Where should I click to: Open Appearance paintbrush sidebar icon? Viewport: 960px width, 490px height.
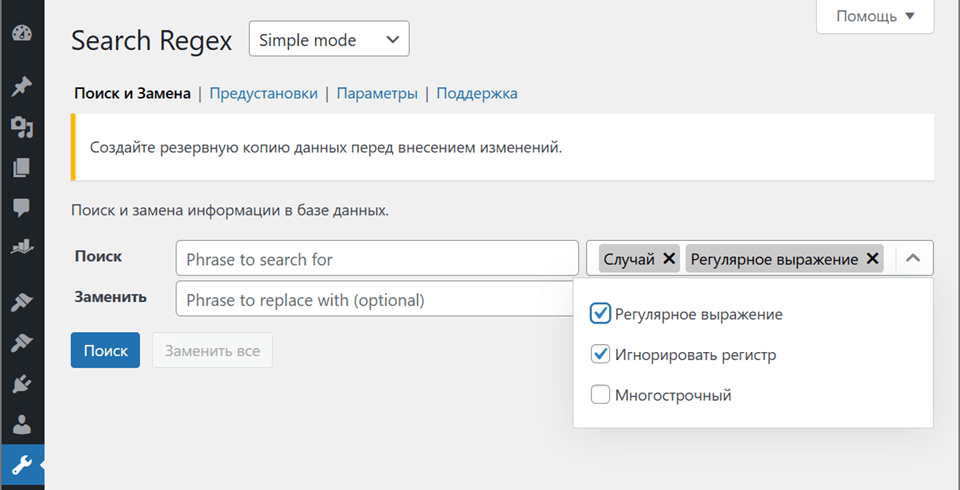[x=22, y=303]
